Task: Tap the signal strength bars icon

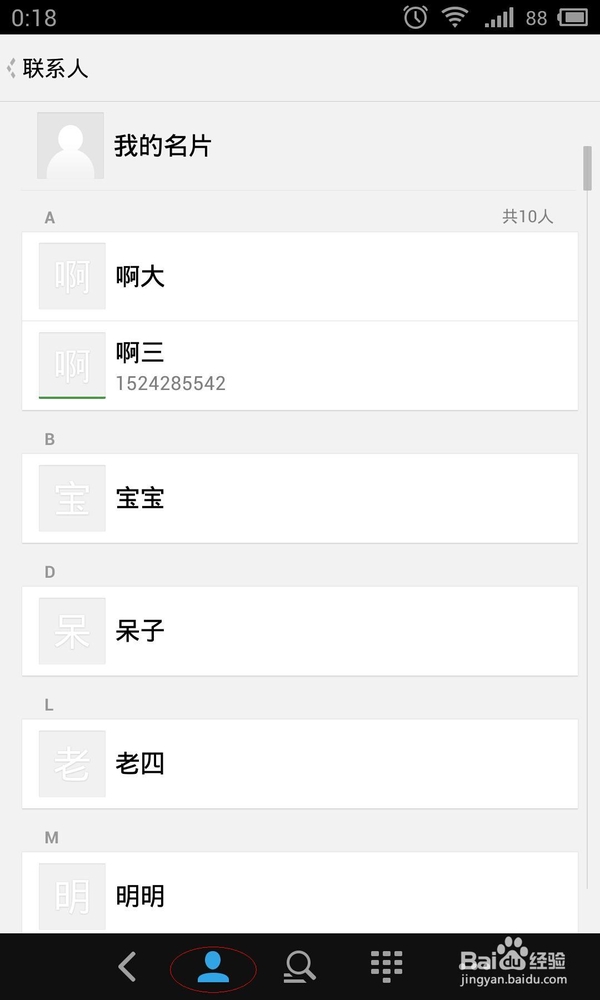Action: point(499,17)
